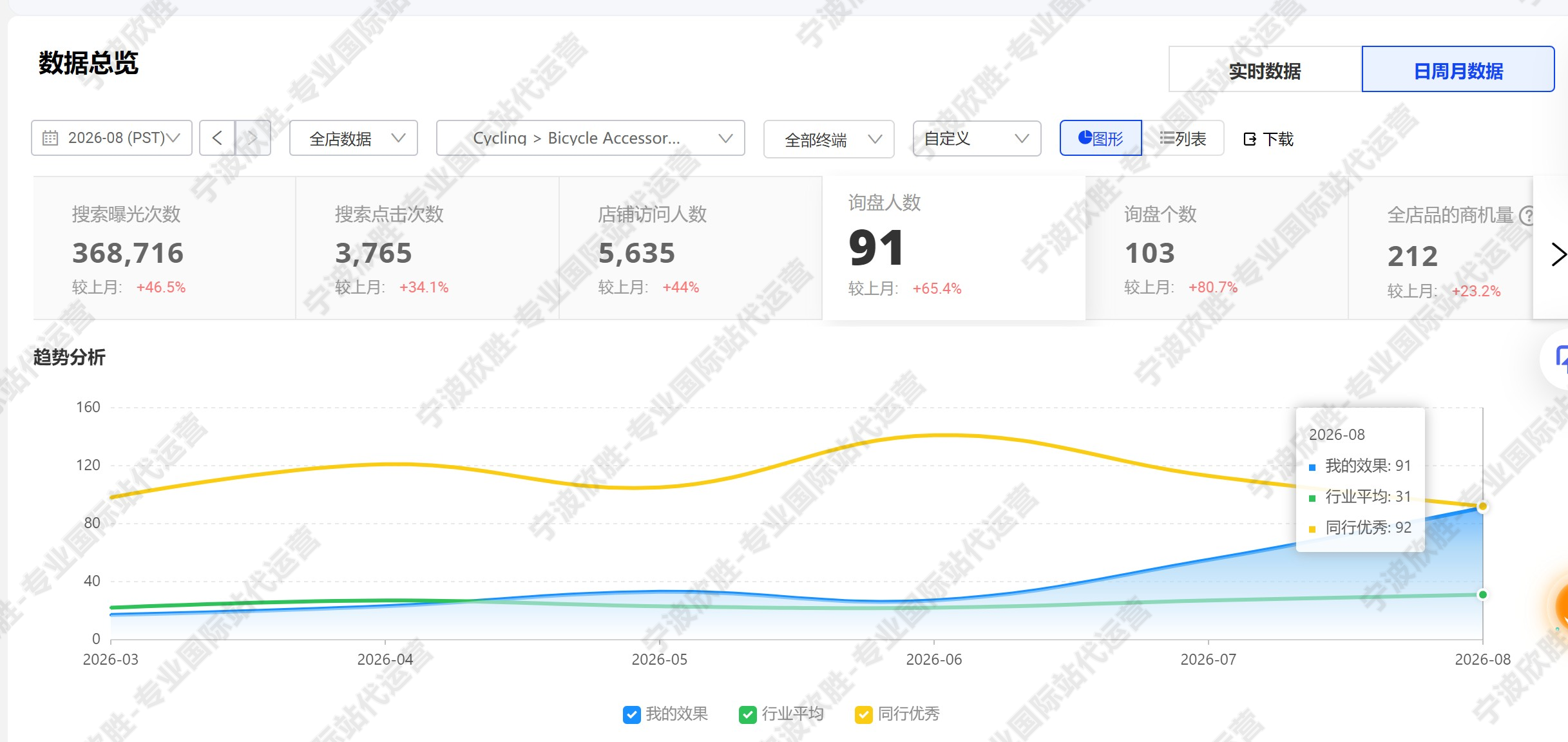Click the +46.5% change under 搜索曝光次数
This screenshot has width=1568, height=742.
161,287
